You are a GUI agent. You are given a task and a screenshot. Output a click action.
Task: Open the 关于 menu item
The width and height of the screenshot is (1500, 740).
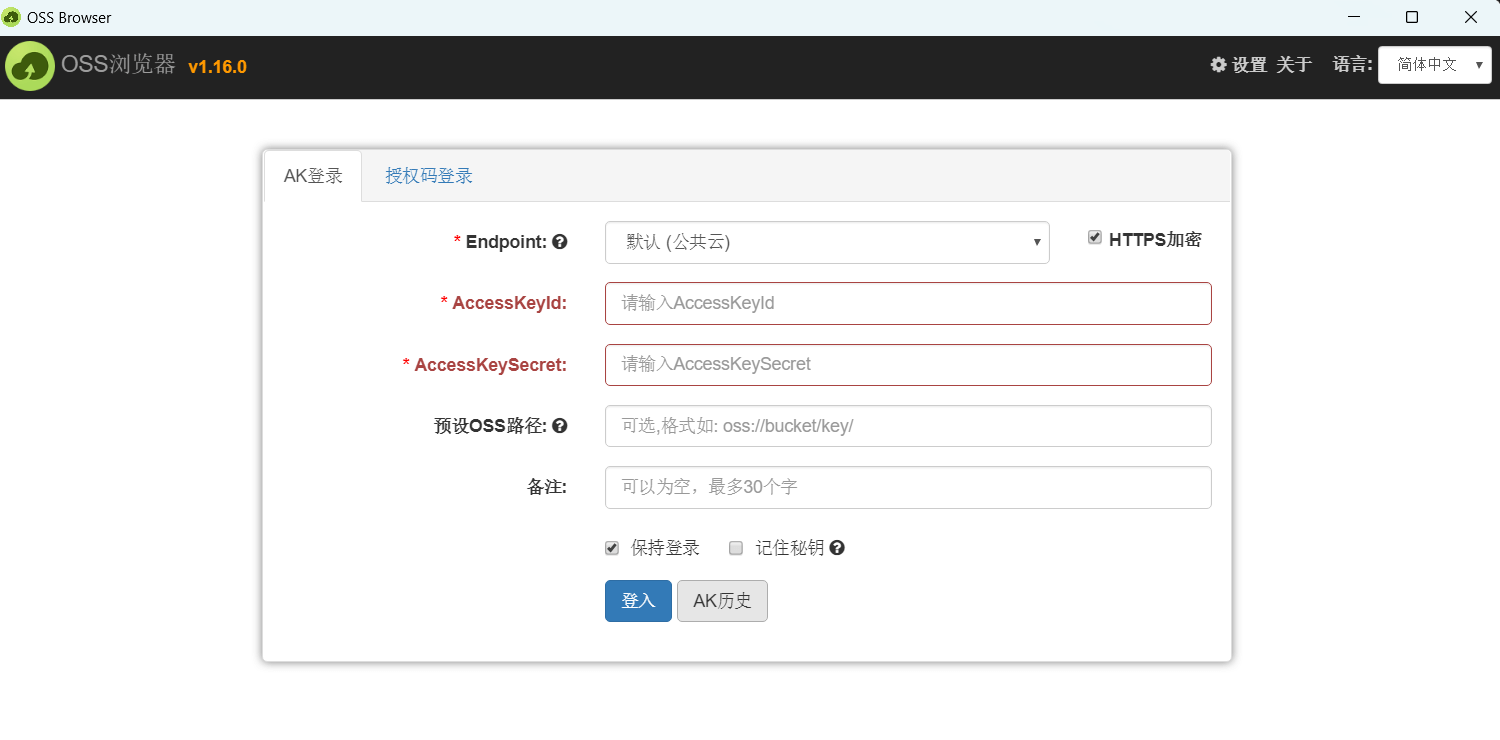pyautogui.click(x=1294, y=65)
